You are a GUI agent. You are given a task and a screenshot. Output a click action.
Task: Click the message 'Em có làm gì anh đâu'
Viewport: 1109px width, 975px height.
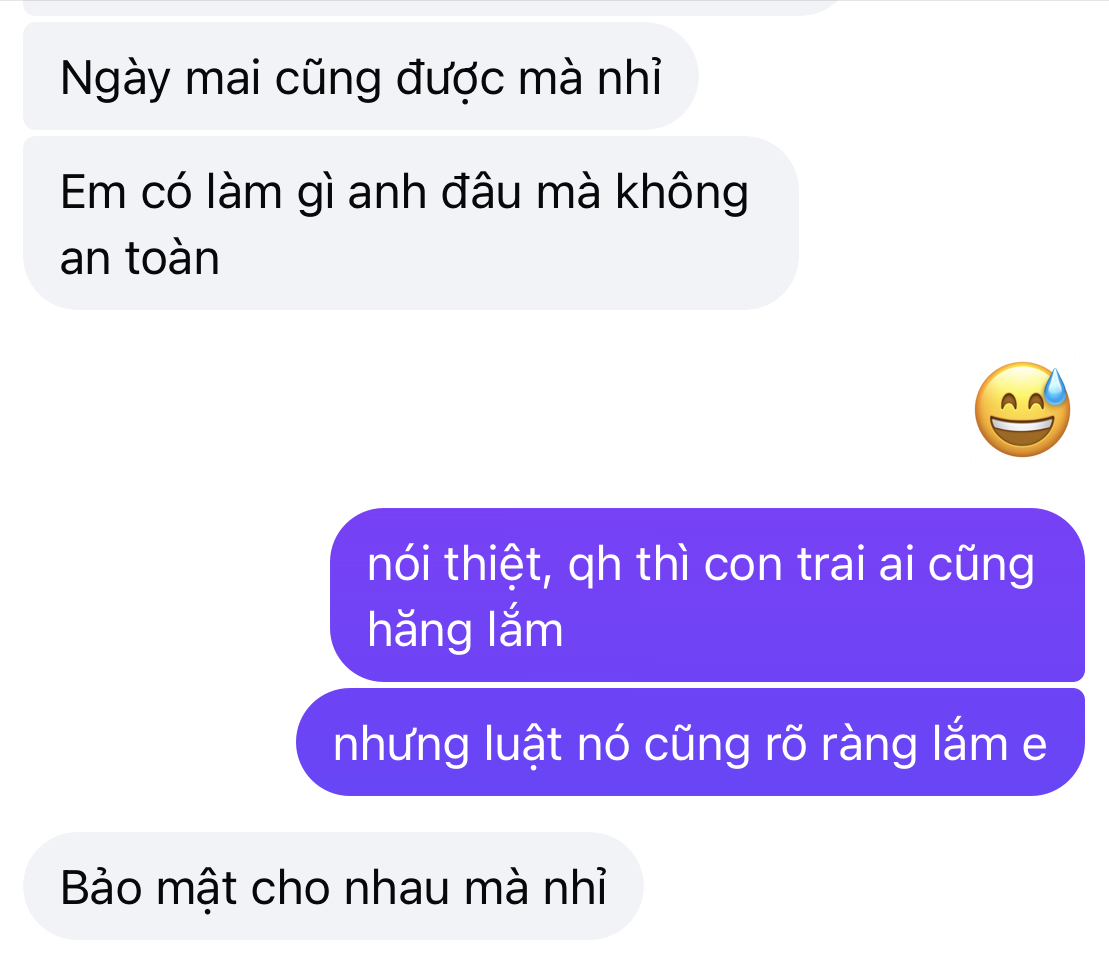[x=411, y=223]
